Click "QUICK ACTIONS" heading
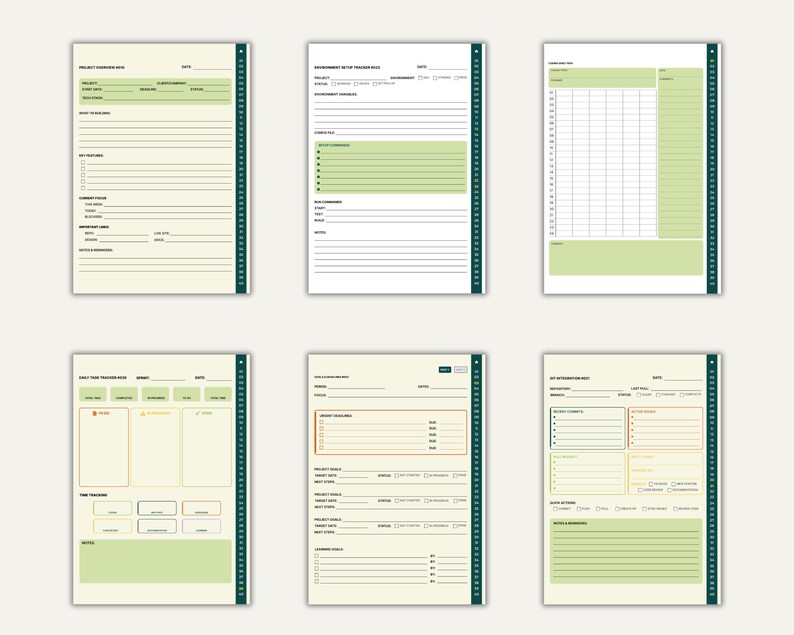Viewport: 794px width, 635px height. pos(563,503)
